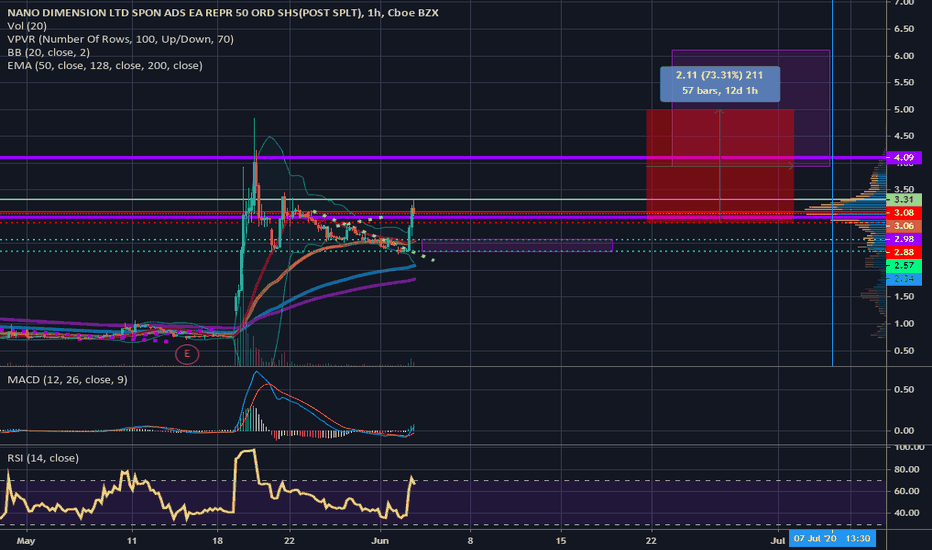Click the 0.50 level on MACD scale

point(904,389)
